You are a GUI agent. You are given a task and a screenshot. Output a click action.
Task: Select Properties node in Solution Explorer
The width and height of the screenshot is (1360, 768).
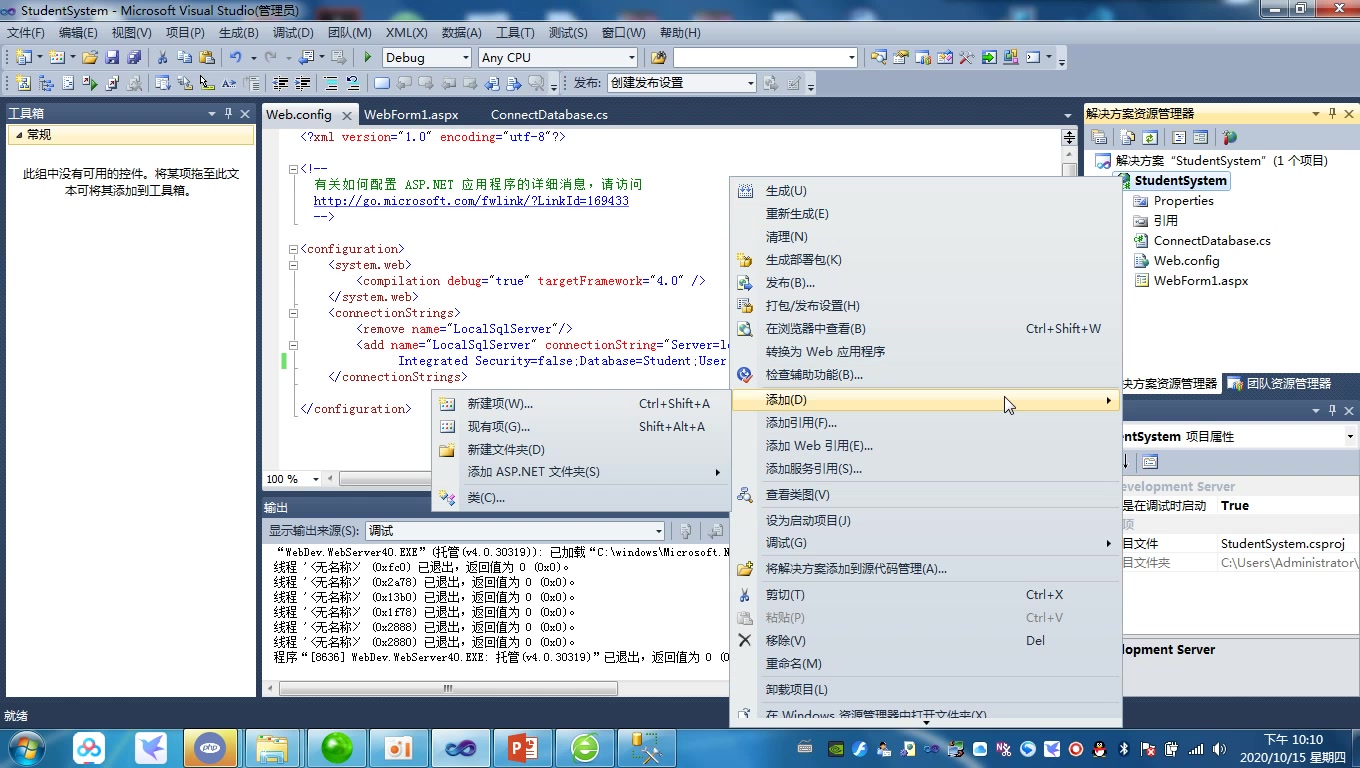[x=1183, y=201]
